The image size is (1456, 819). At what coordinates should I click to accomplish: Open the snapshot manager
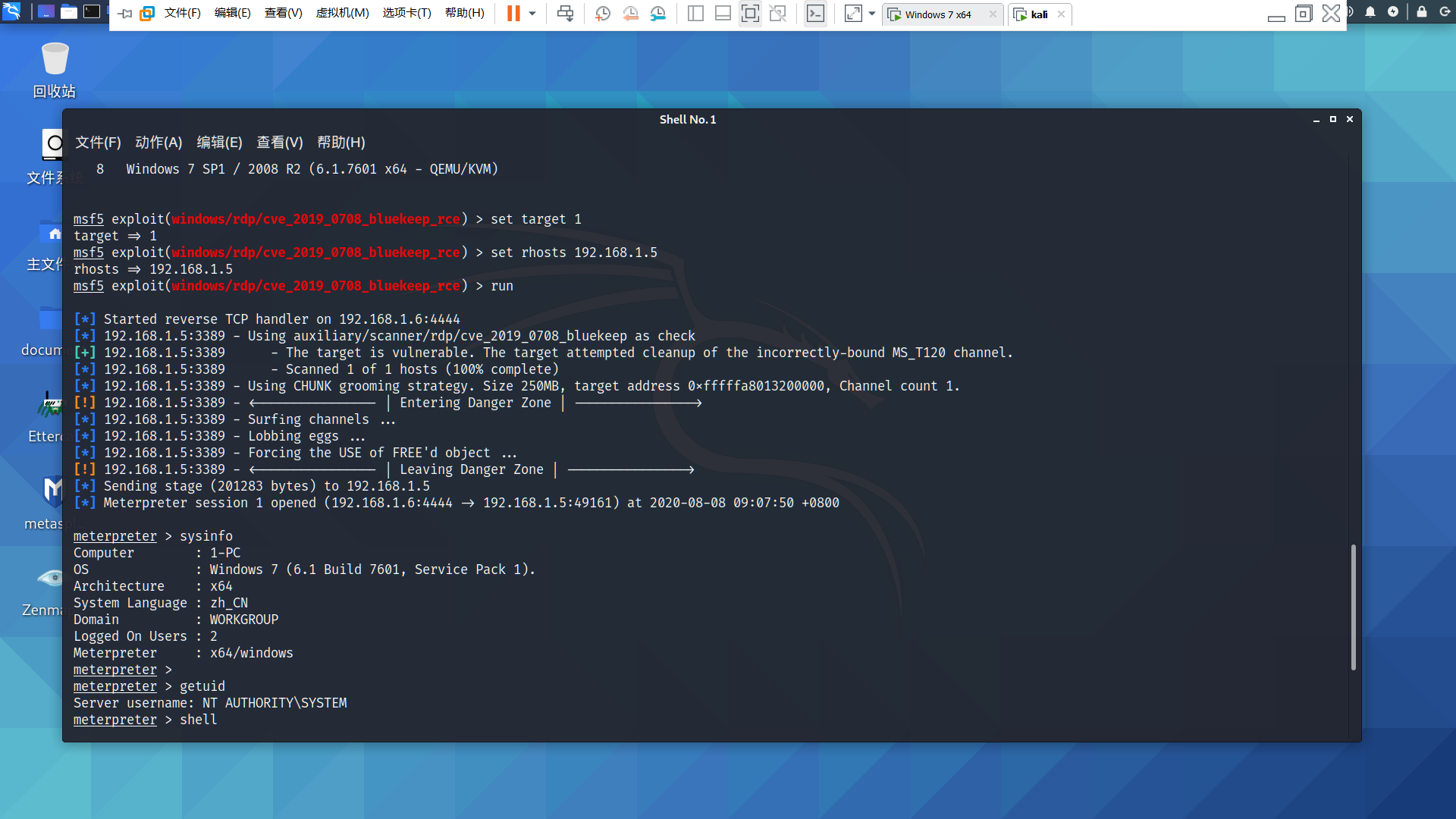657,13
